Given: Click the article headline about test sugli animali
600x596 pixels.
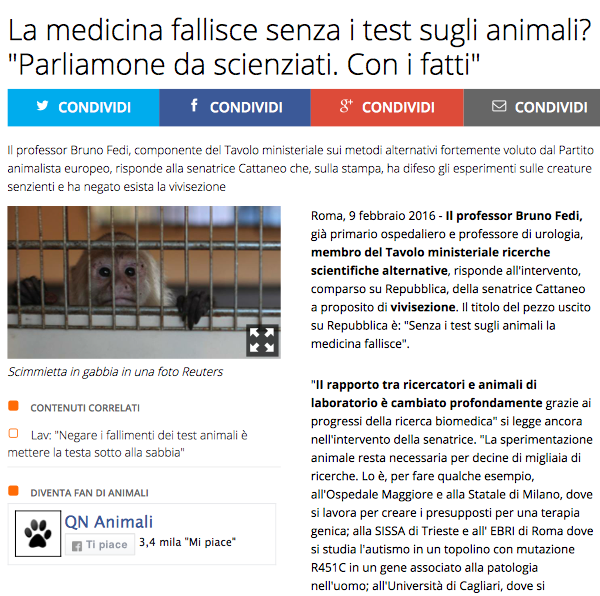Looking at the screenshot, I should 300,47.
